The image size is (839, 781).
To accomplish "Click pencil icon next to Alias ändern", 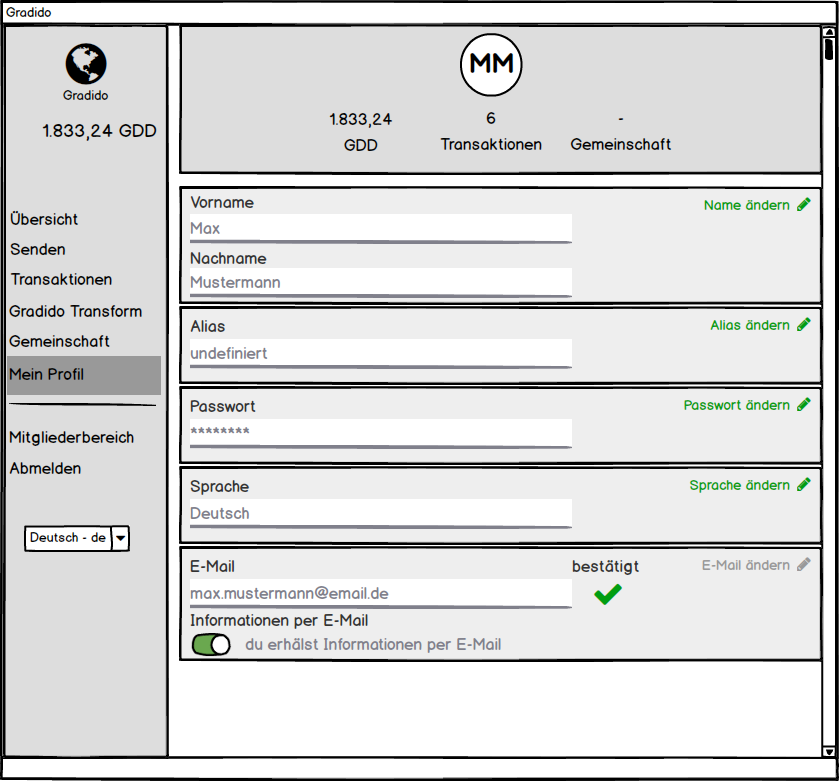I will [x=804, y=325].
